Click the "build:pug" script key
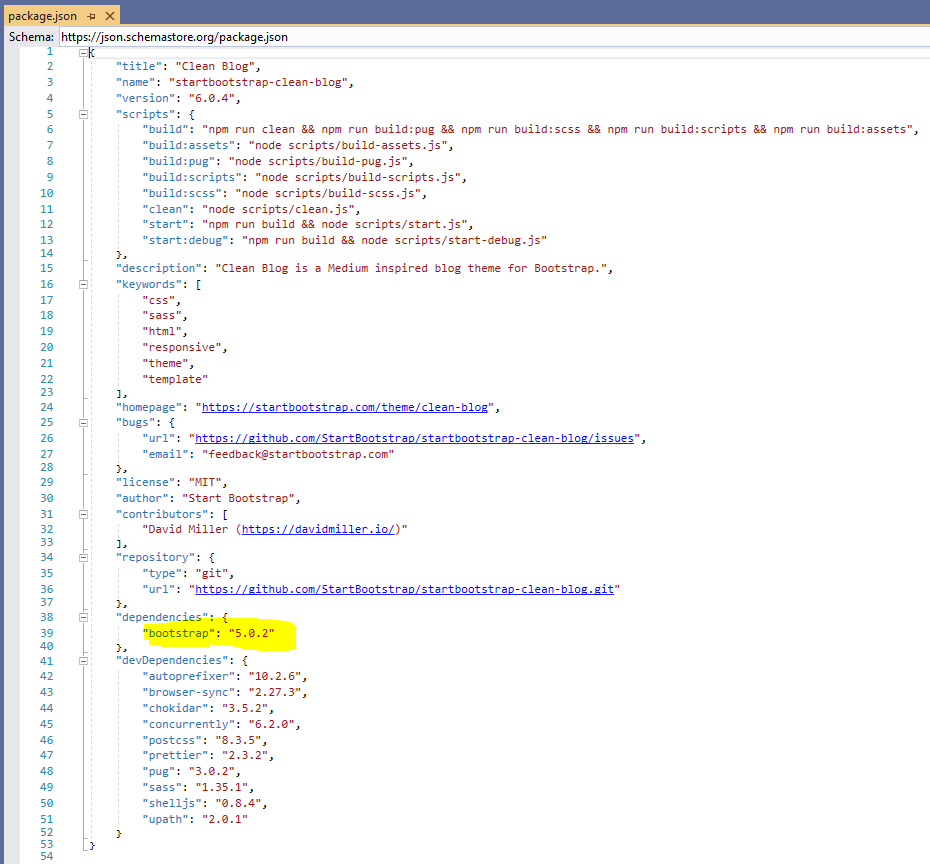The image size is (930, 864). click(x=179, y=161)
